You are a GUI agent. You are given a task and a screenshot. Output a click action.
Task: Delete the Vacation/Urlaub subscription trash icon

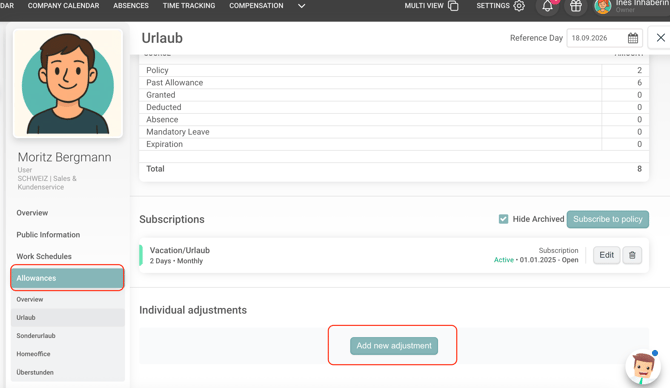point(632,255)
